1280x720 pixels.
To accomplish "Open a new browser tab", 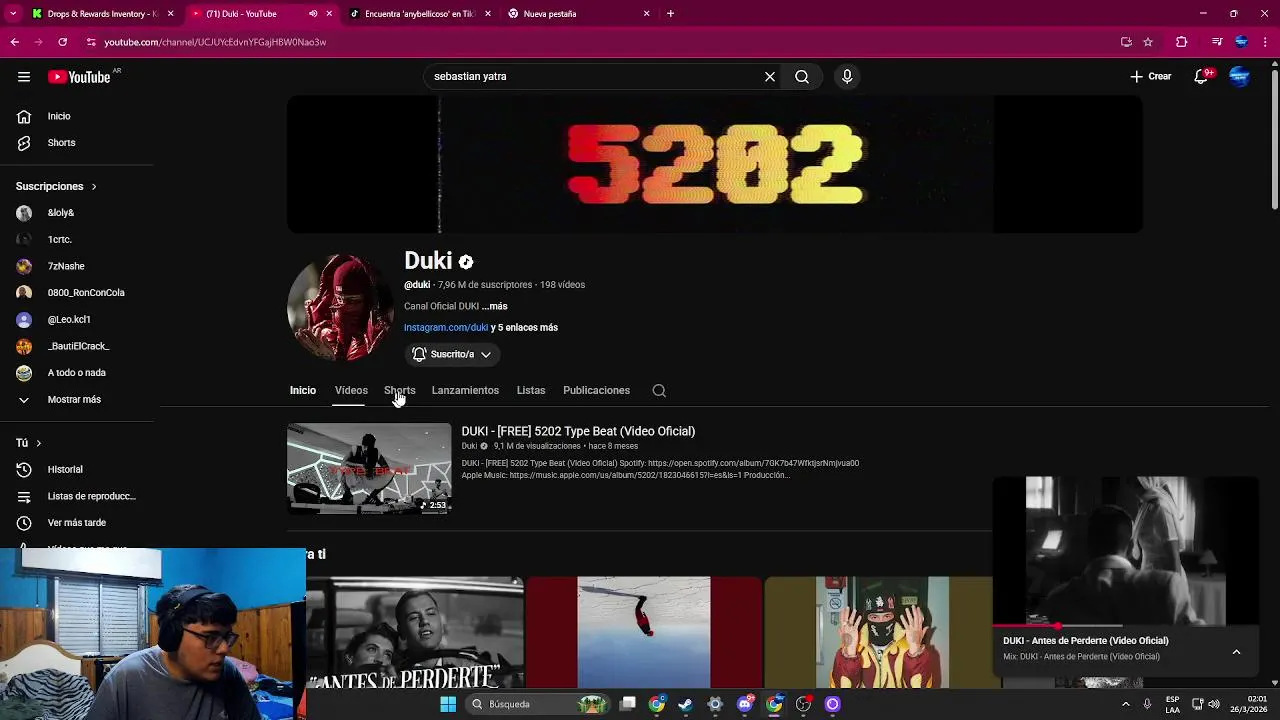I will click(670, 14).
